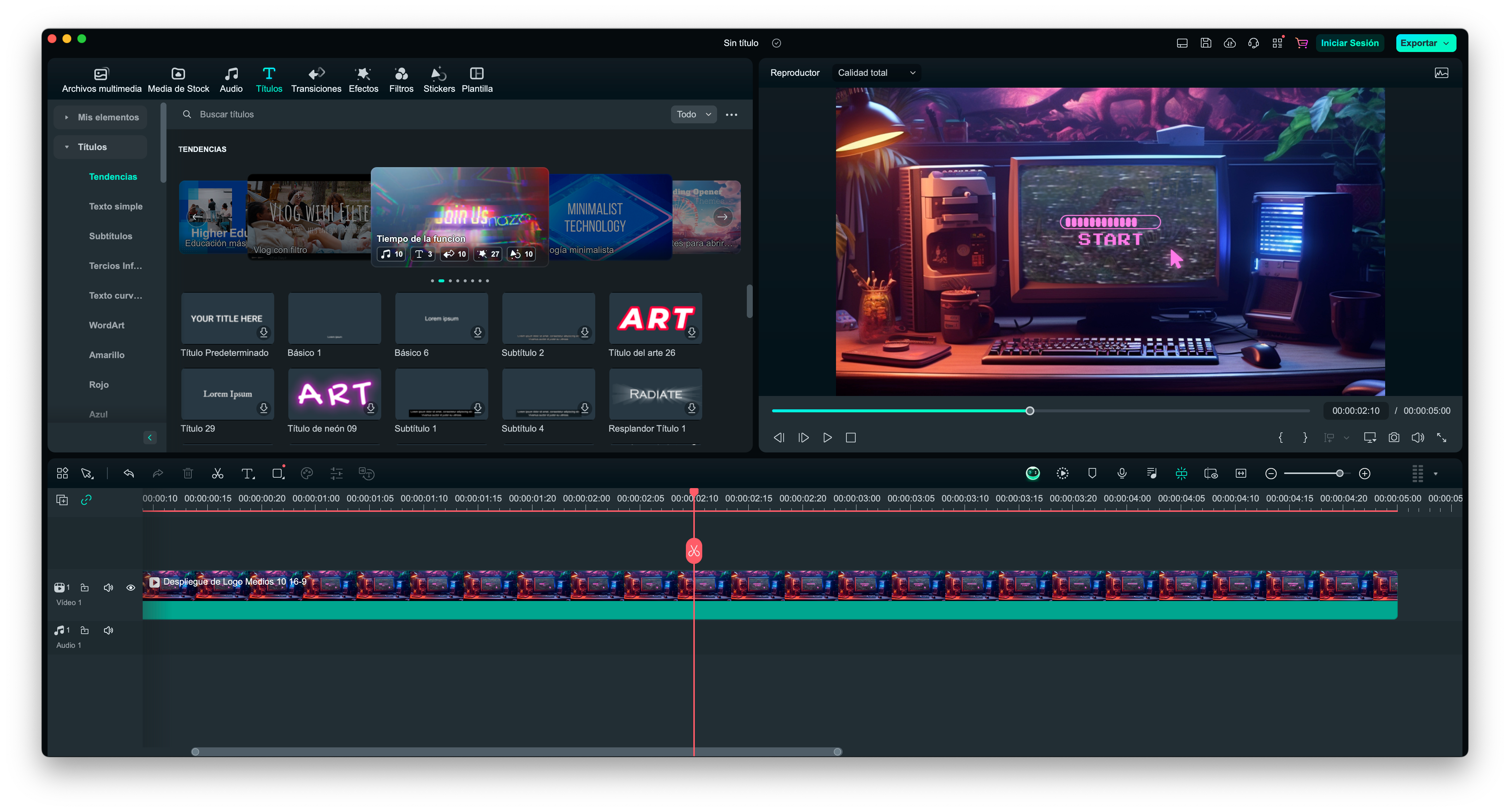Click the fullscreen expand icon in player
This screenshot has height=812, width=1510.
1441,438
